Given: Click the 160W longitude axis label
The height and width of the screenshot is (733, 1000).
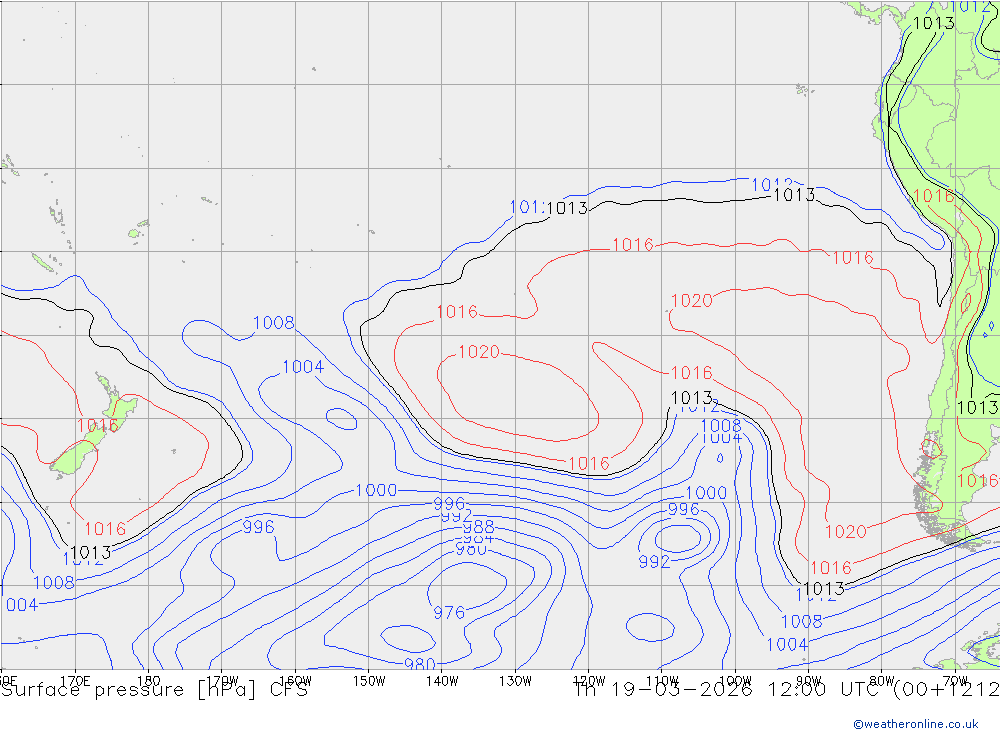Looking at the screenshot, I should click(295, 680).
